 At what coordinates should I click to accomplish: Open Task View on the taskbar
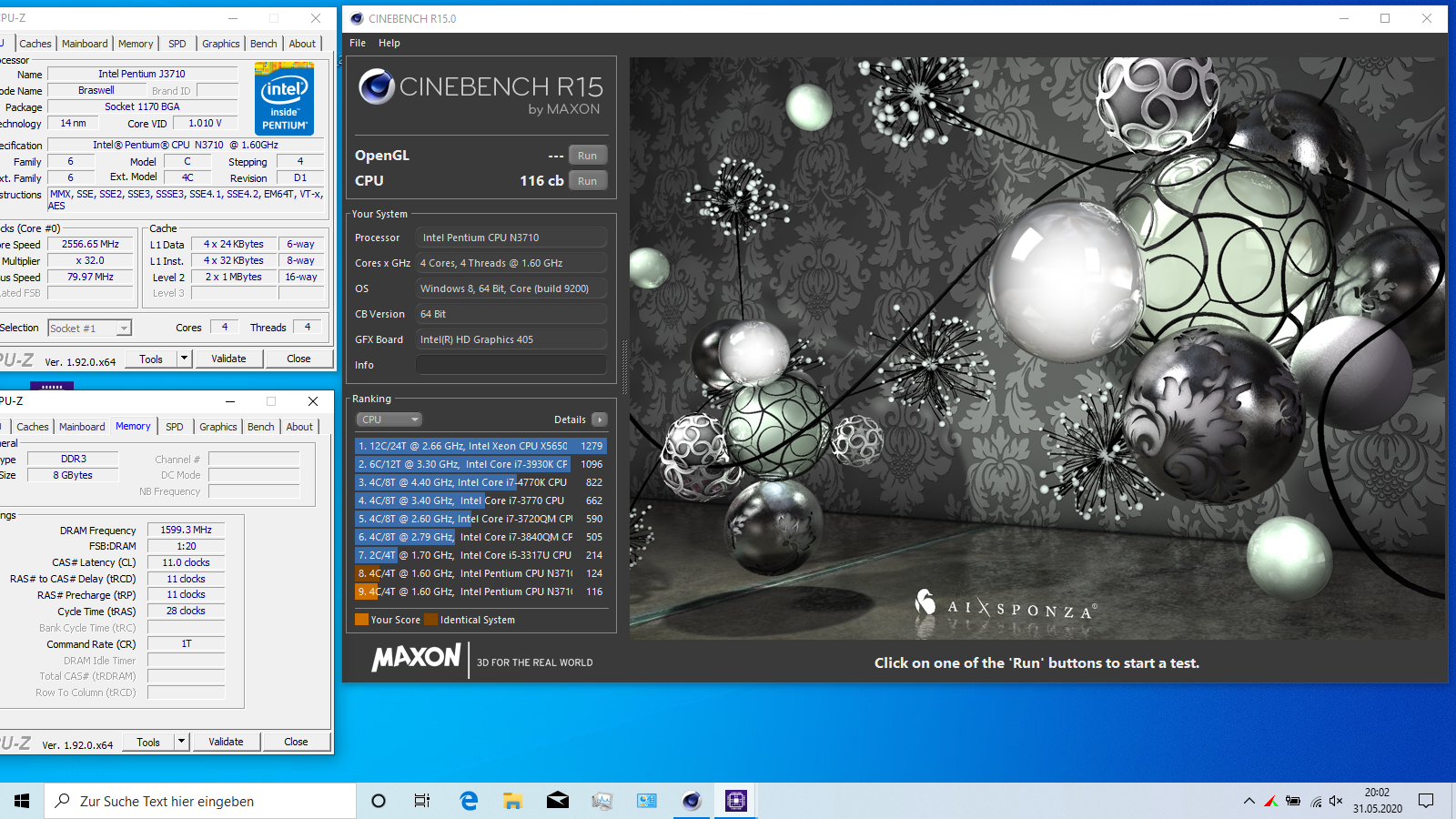coord(422,801)
